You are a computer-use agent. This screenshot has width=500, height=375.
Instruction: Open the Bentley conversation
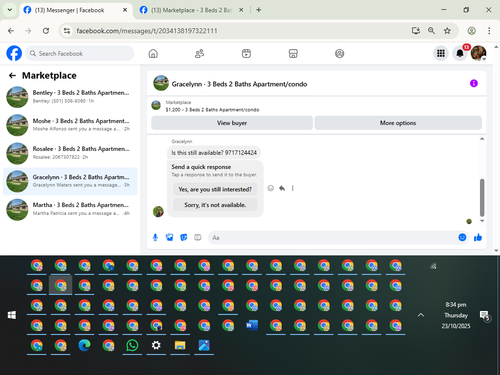point(70,97)
